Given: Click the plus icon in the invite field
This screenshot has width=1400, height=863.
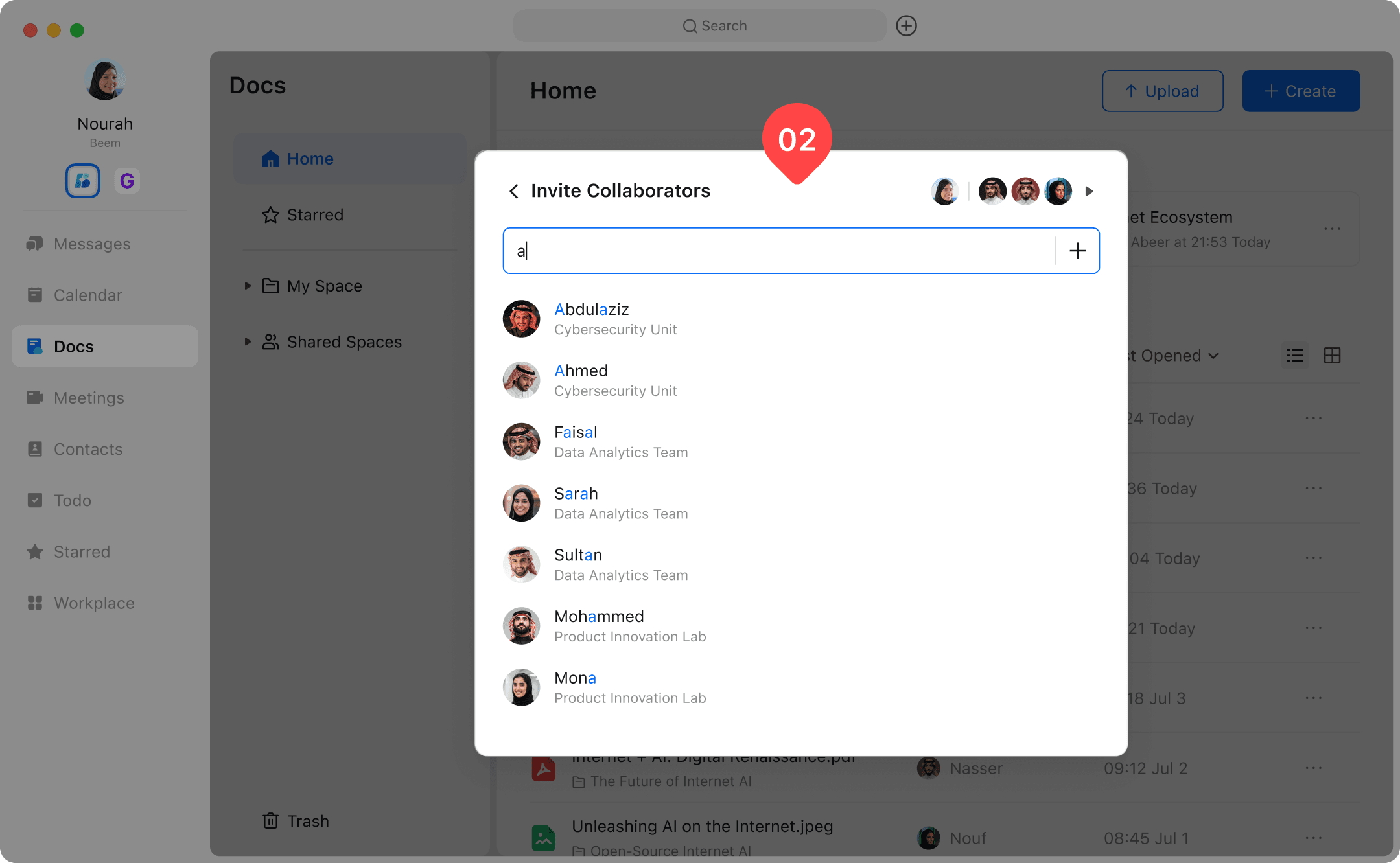Looking at the screenshot, I should tap(1077, 251).
